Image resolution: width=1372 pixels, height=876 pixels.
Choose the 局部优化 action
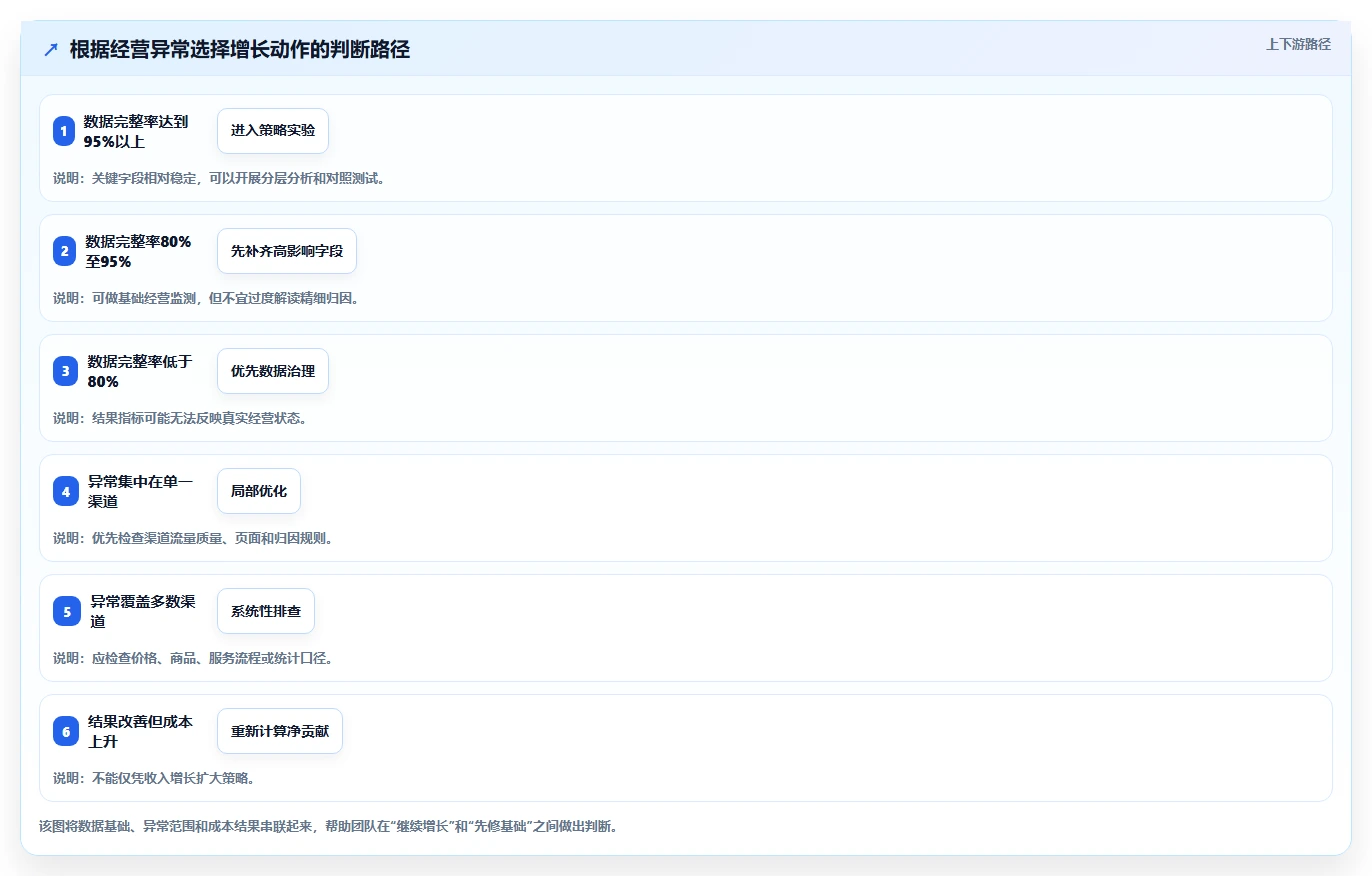pos(259,491)
